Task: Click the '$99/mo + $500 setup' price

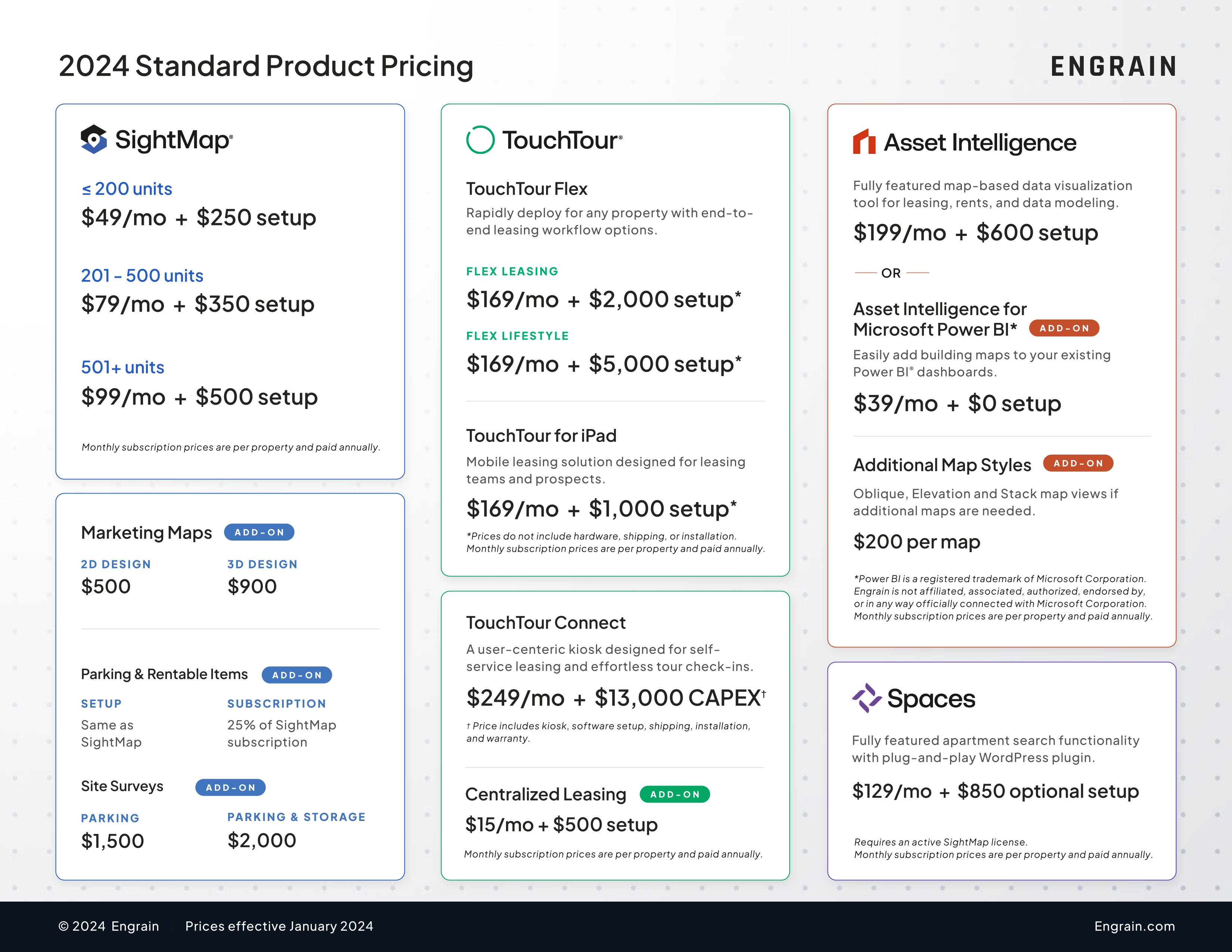Action: (x=200, y=397)
